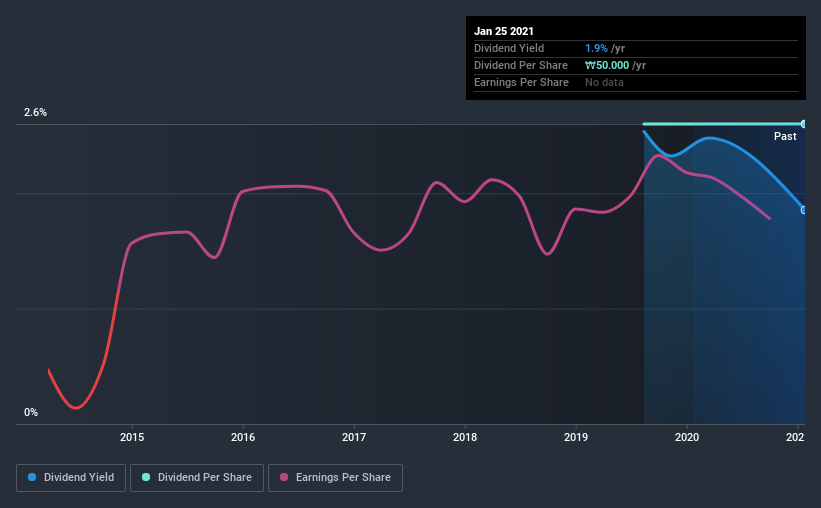Click the 2016 x-axis label
This screenshot has width=821, height=508.
point(243,437)
